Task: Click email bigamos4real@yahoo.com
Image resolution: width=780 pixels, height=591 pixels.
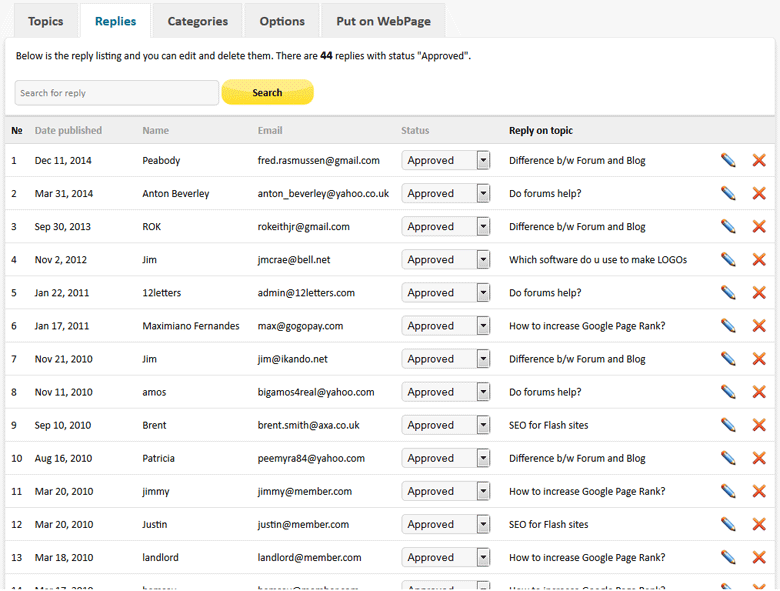Action: coord(316,392)
